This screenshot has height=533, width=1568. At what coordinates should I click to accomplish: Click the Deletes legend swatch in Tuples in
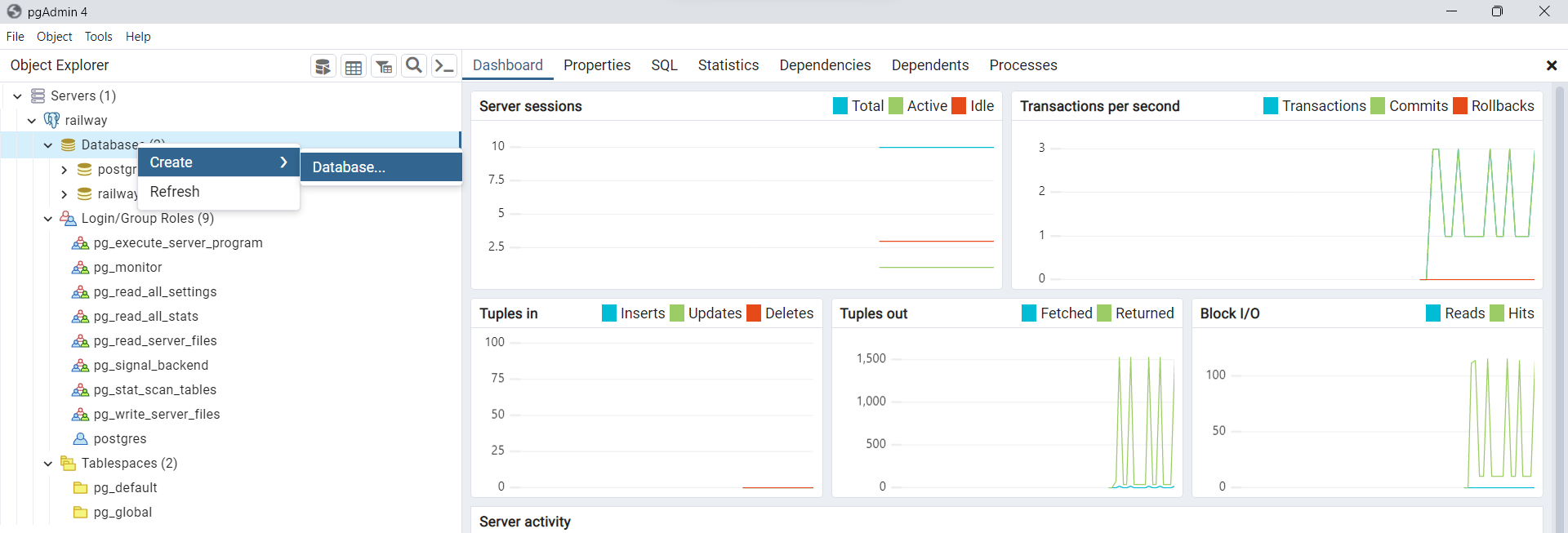754,313
